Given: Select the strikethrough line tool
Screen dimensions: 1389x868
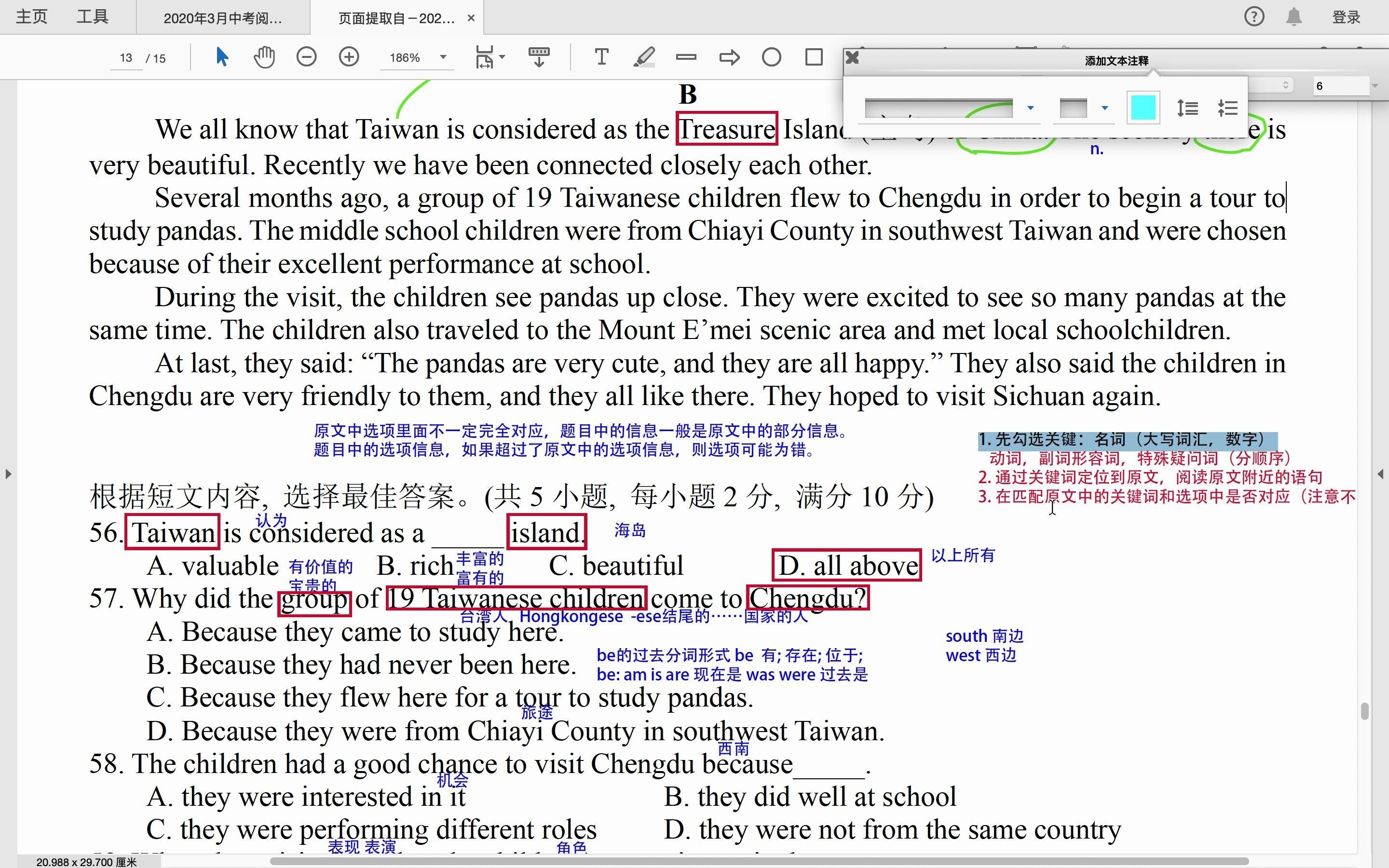Looking at the screenshot, I should [x=686, y=57].
